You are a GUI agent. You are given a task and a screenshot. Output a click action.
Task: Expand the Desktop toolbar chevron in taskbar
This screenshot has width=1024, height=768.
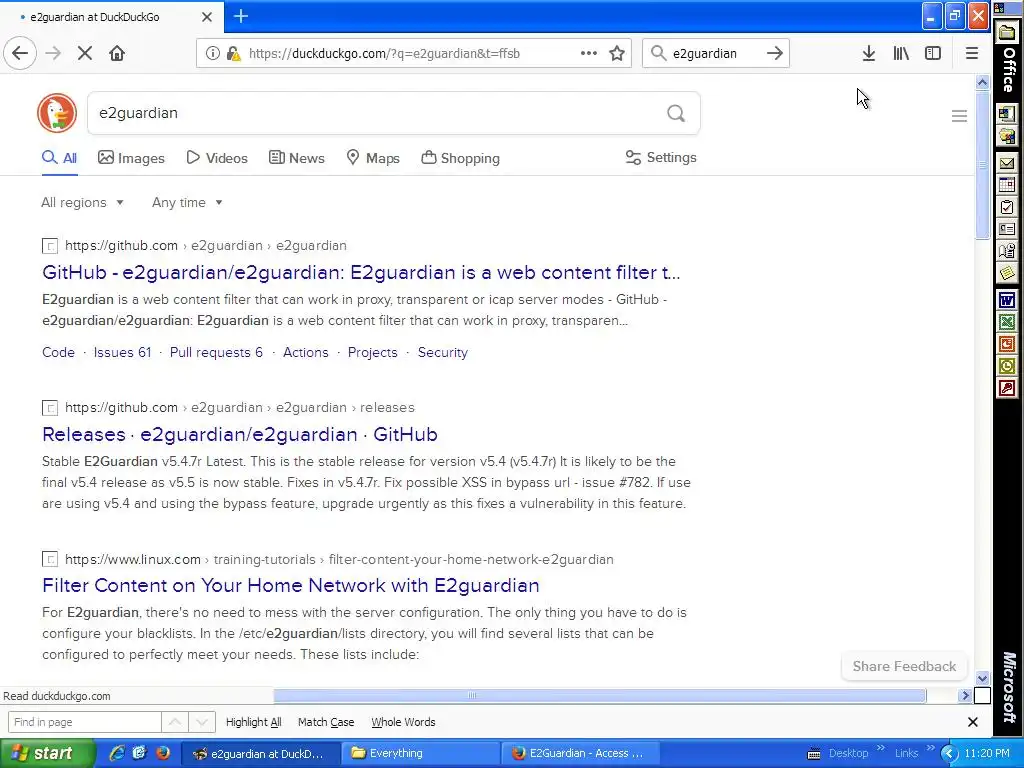(x=880, y=748)
